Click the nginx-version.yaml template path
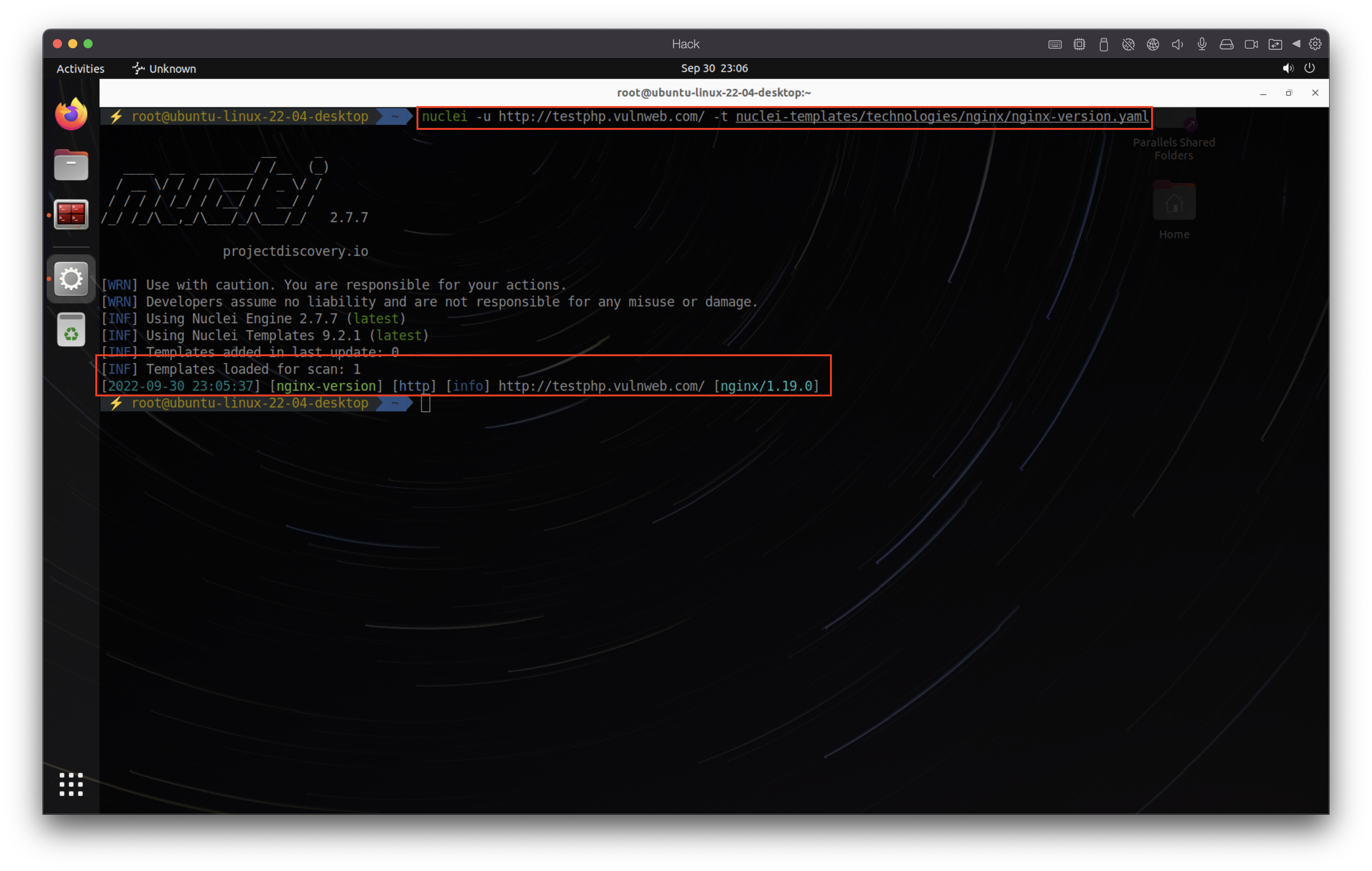The height and width of the screenshot is (871, 1372). tap(942, 116)
